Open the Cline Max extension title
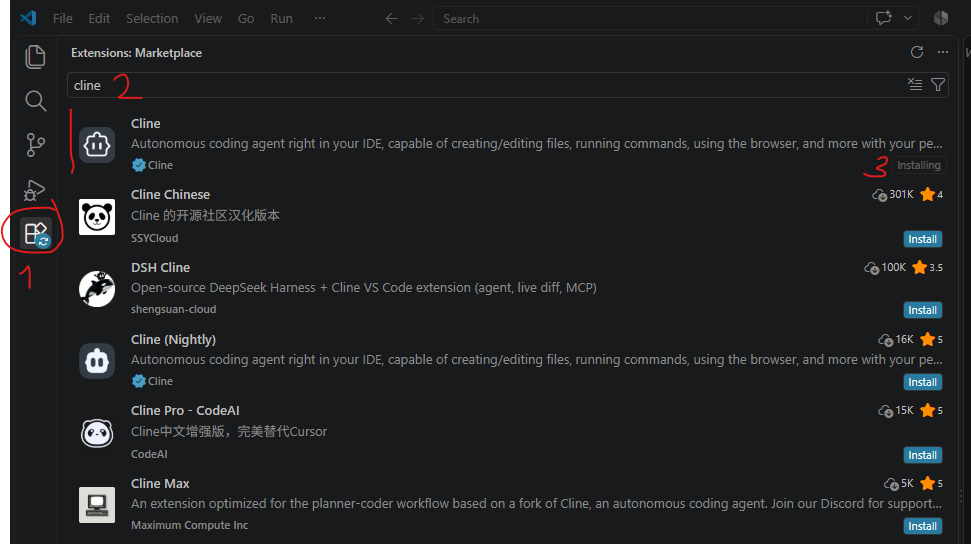The image size is (971, 544). point(160,483)
